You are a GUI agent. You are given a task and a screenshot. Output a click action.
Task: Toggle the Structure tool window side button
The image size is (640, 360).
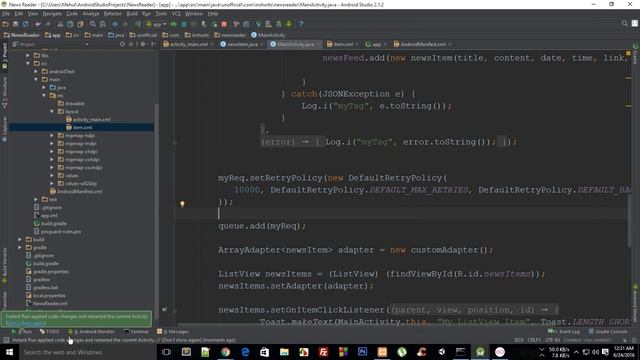click(4, 92)
